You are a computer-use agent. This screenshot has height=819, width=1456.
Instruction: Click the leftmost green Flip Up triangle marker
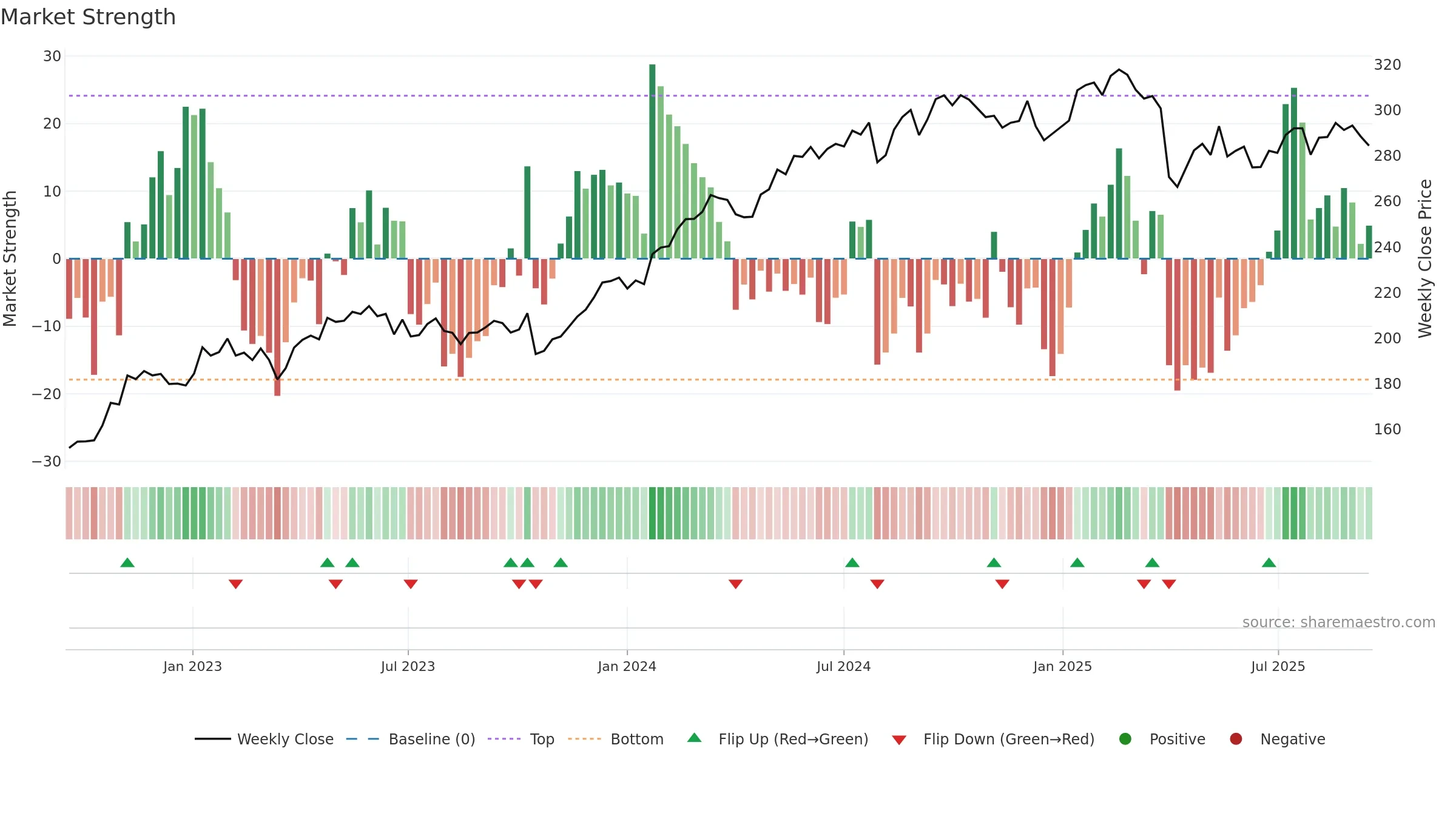coord(127,562)
